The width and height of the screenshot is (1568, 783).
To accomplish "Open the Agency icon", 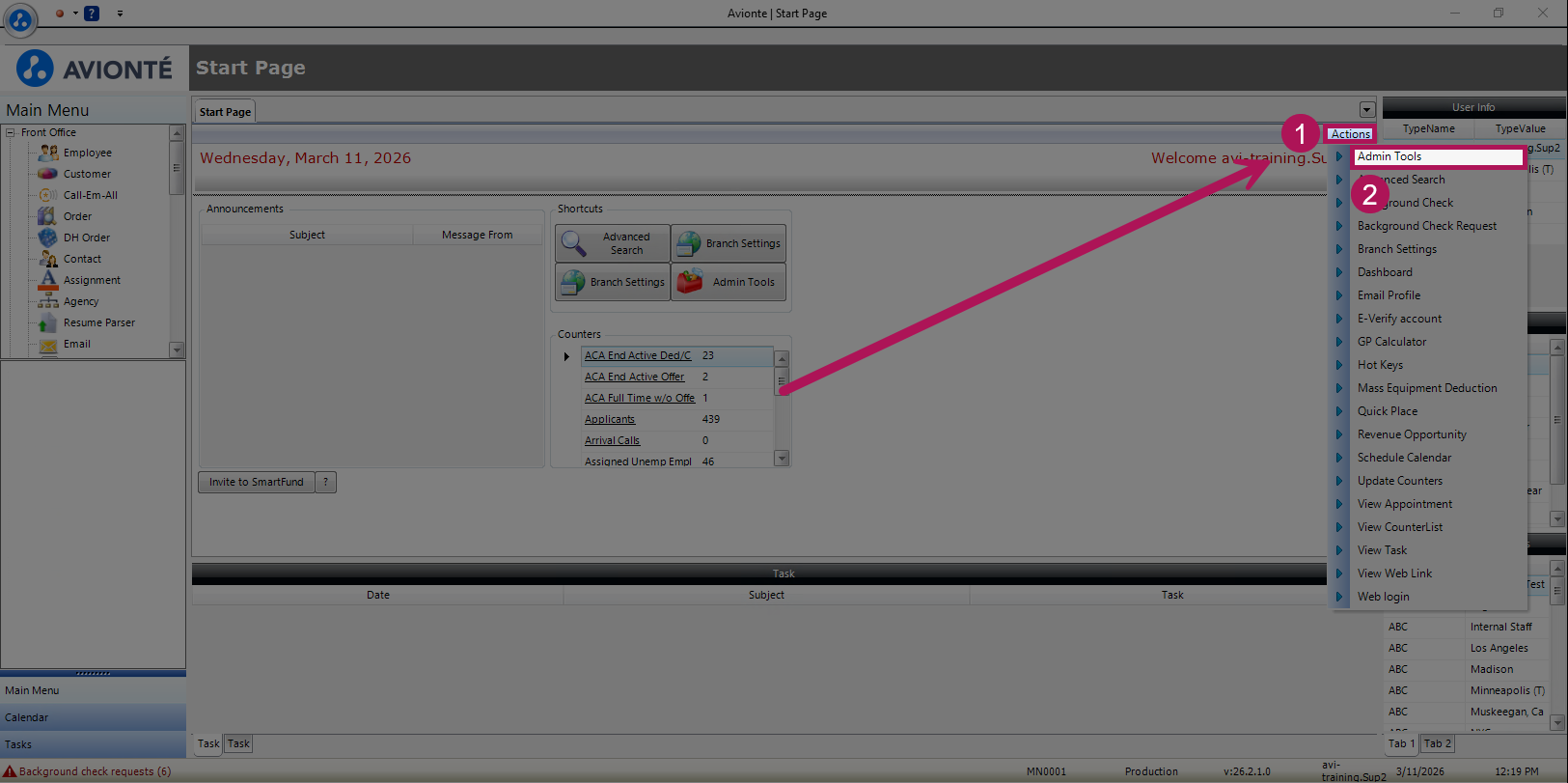I will [x=48, y=301].
